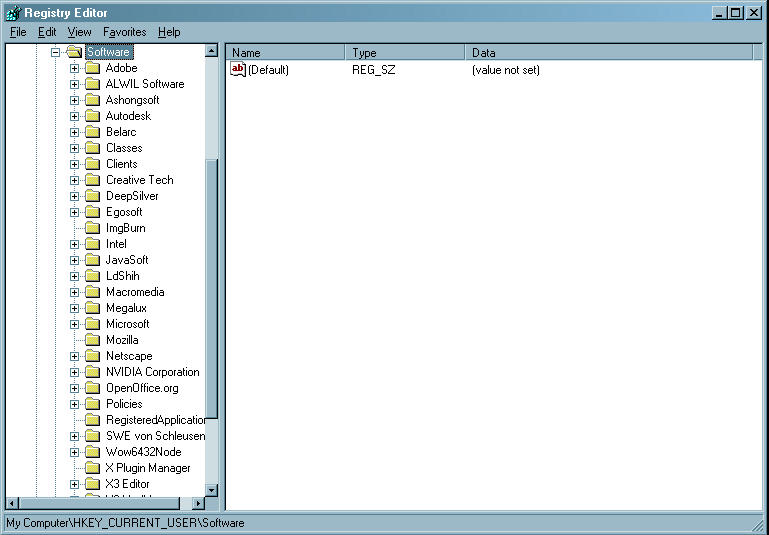Click the Registry Editor title bar icon
The width and height of the screenshot is (769, 535).
click(x=13, y=13)
